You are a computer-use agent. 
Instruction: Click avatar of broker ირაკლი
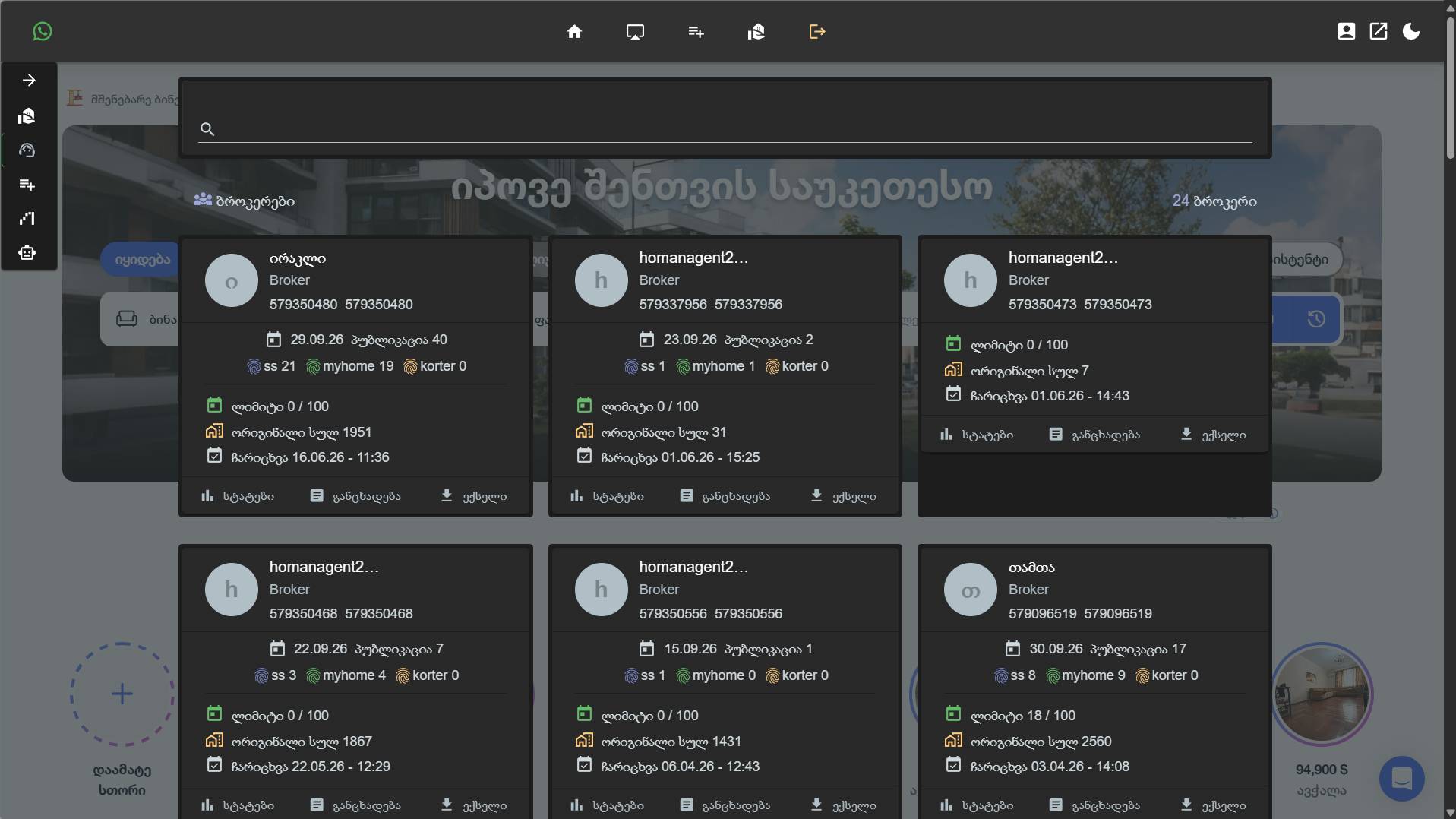[x=232, y=280]
